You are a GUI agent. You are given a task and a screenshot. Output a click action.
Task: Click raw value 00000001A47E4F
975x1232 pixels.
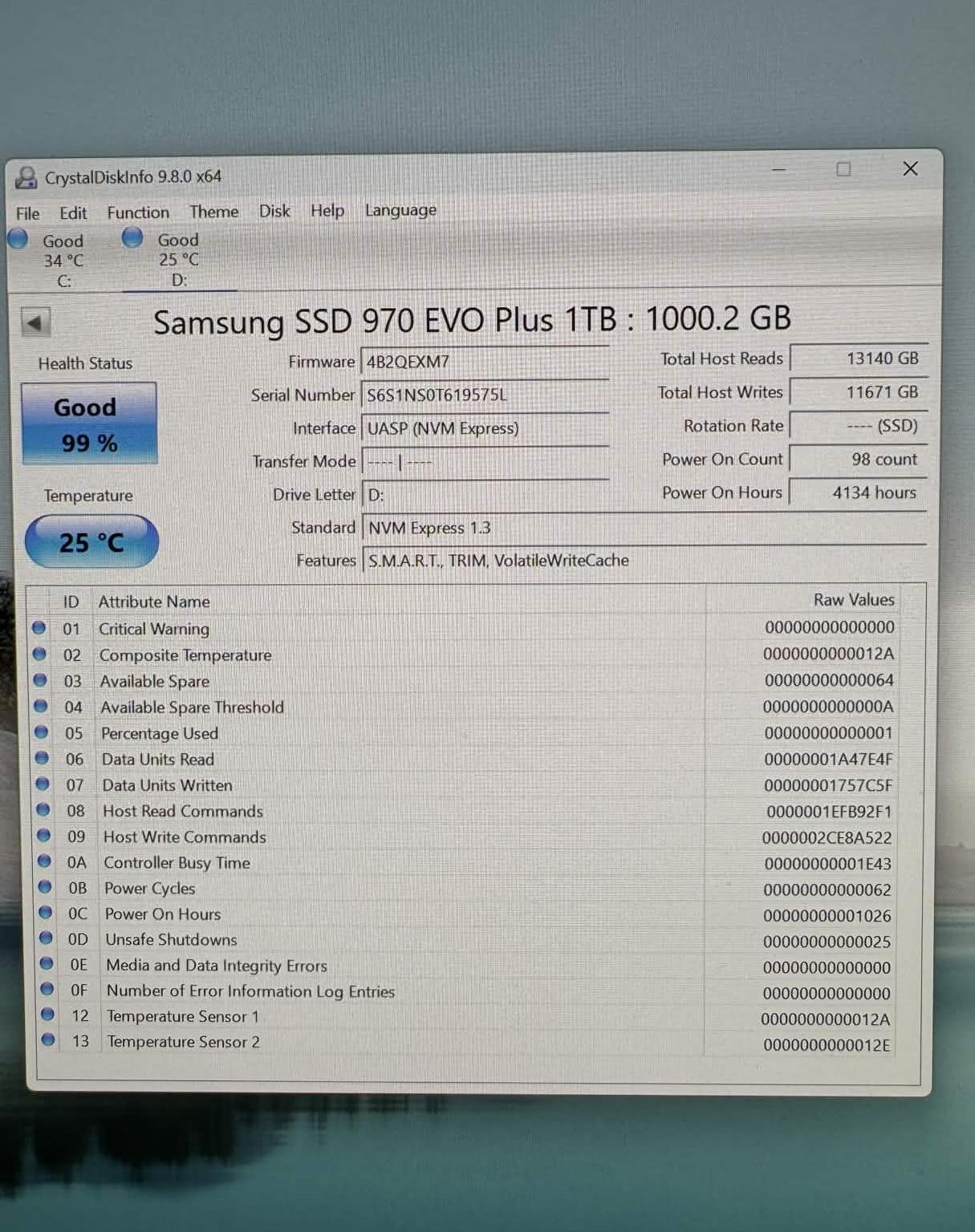828,760
